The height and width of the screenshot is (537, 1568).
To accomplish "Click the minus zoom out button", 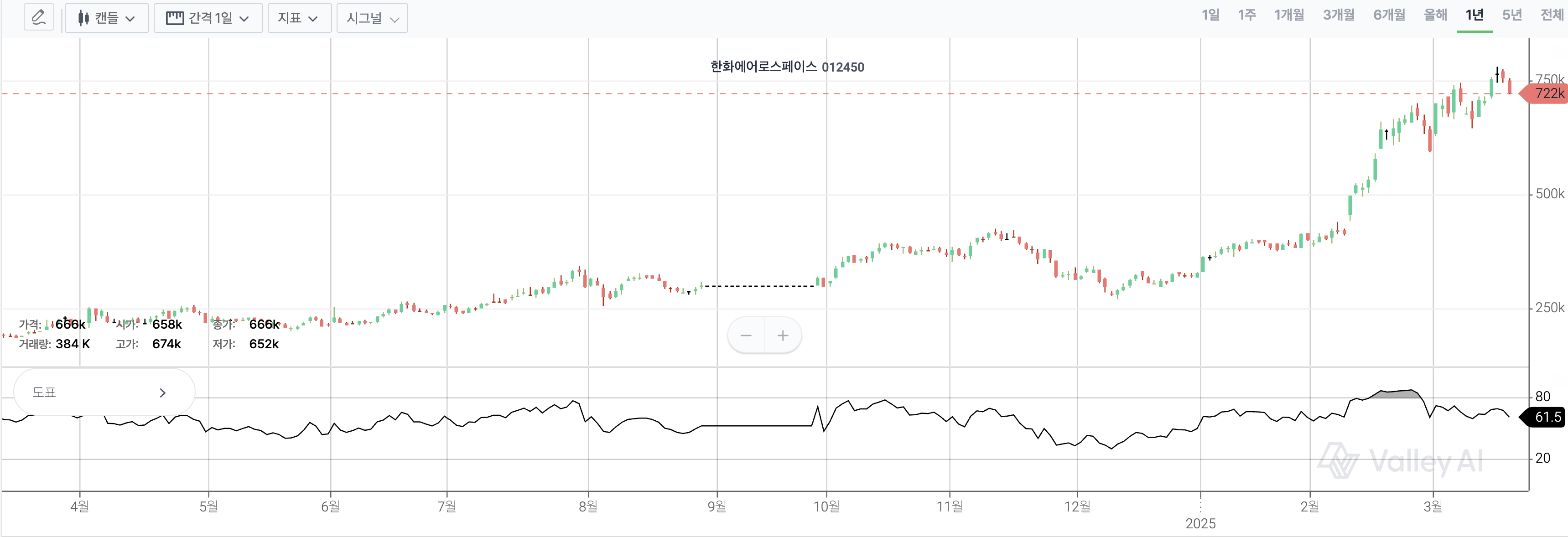I will click(746, 335).
